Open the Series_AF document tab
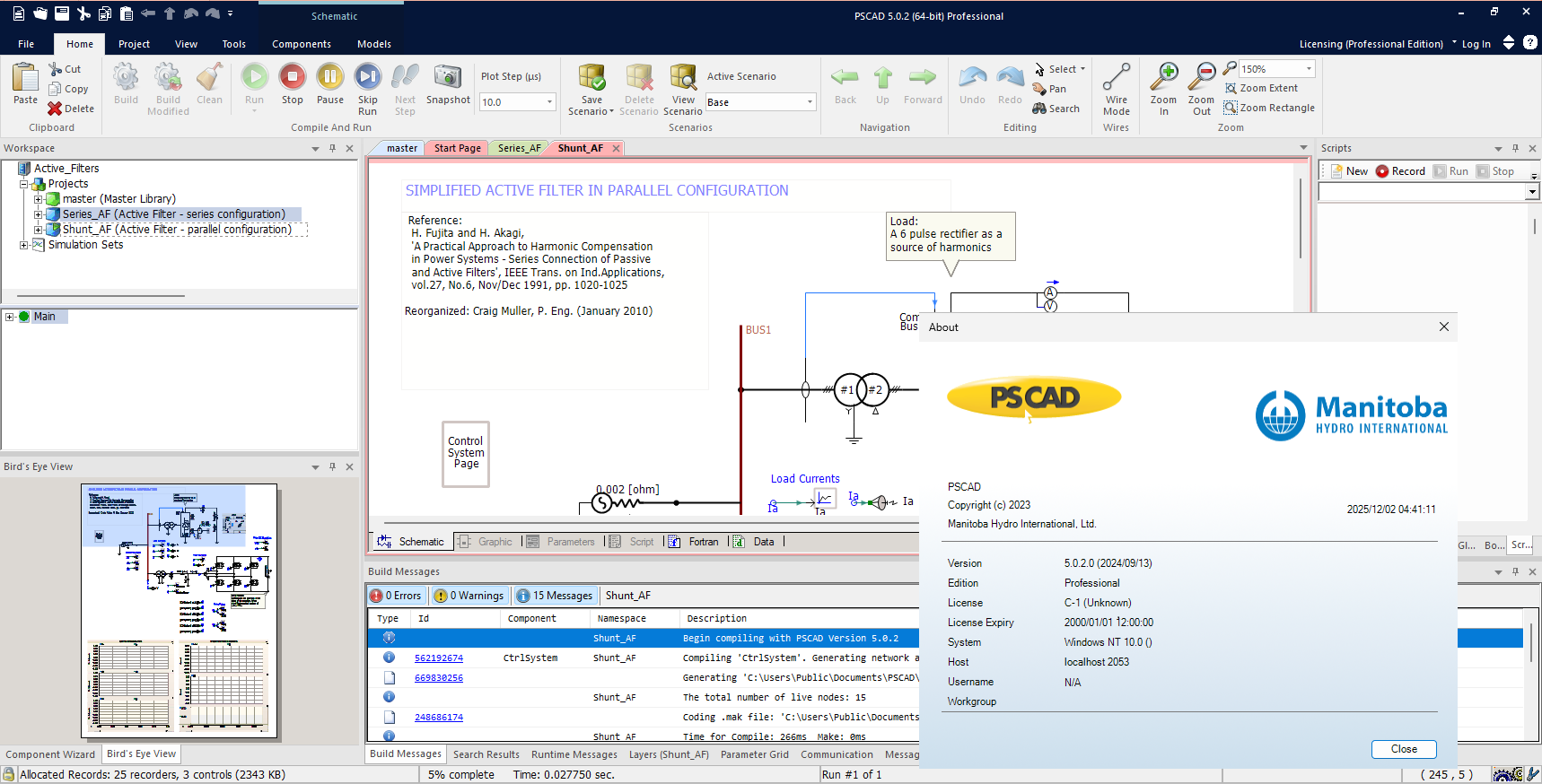1542x784 pixels. pyautogui.click(x=519, y=148)
